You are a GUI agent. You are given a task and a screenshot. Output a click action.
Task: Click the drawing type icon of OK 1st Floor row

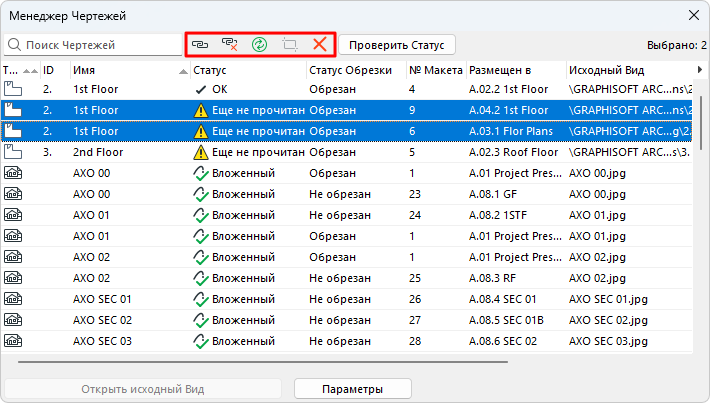[x=13, y=89]
